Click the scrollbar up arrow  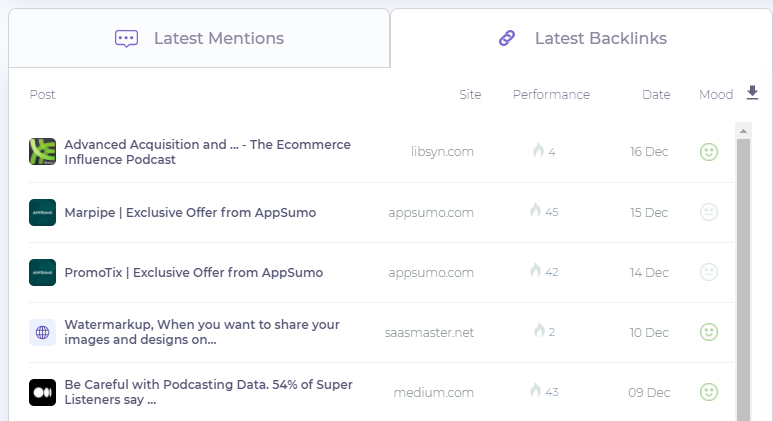click(x=743, y=131)
